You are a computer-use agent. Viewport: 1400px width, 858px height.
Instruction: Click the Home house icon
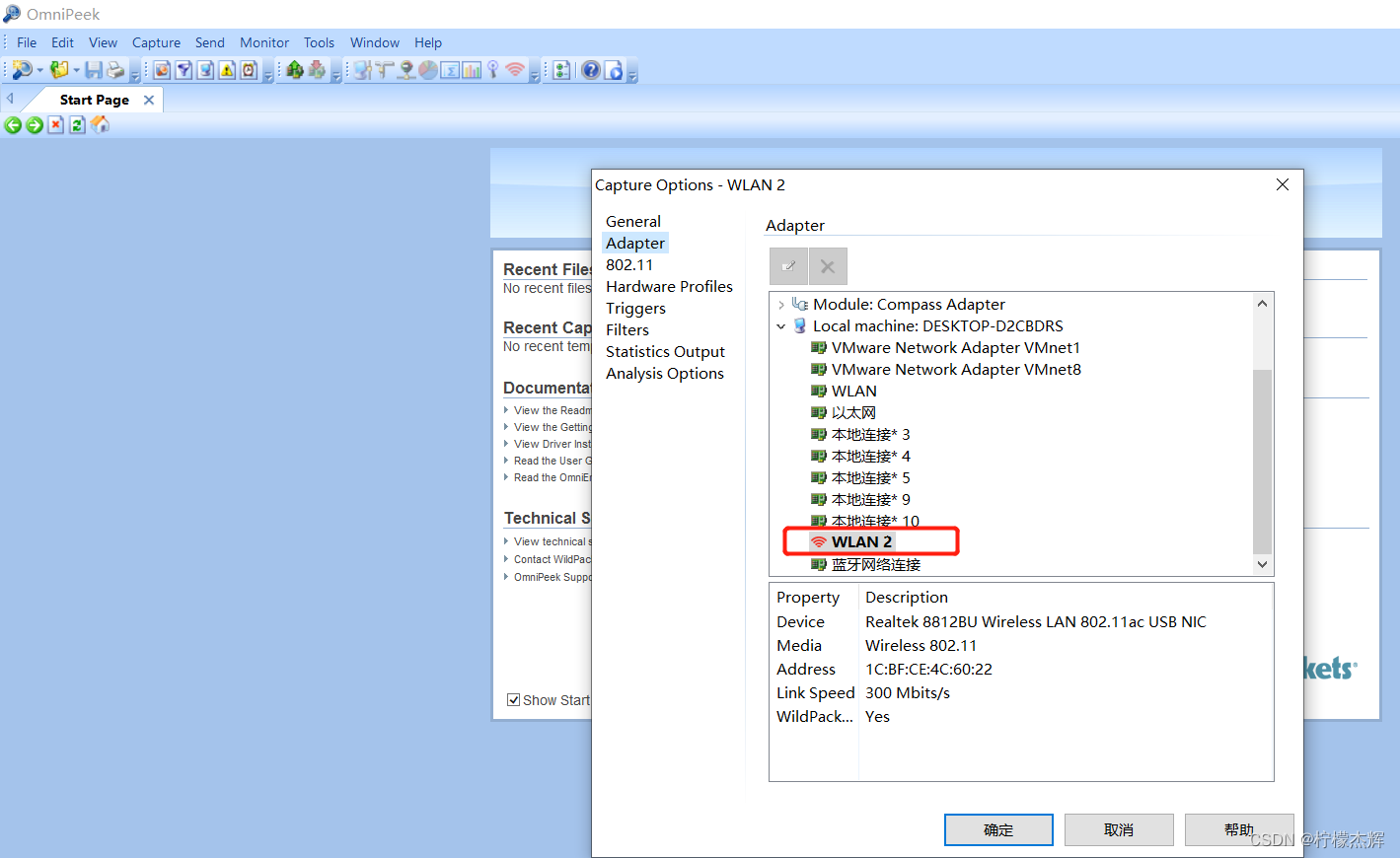coord(100,125)
